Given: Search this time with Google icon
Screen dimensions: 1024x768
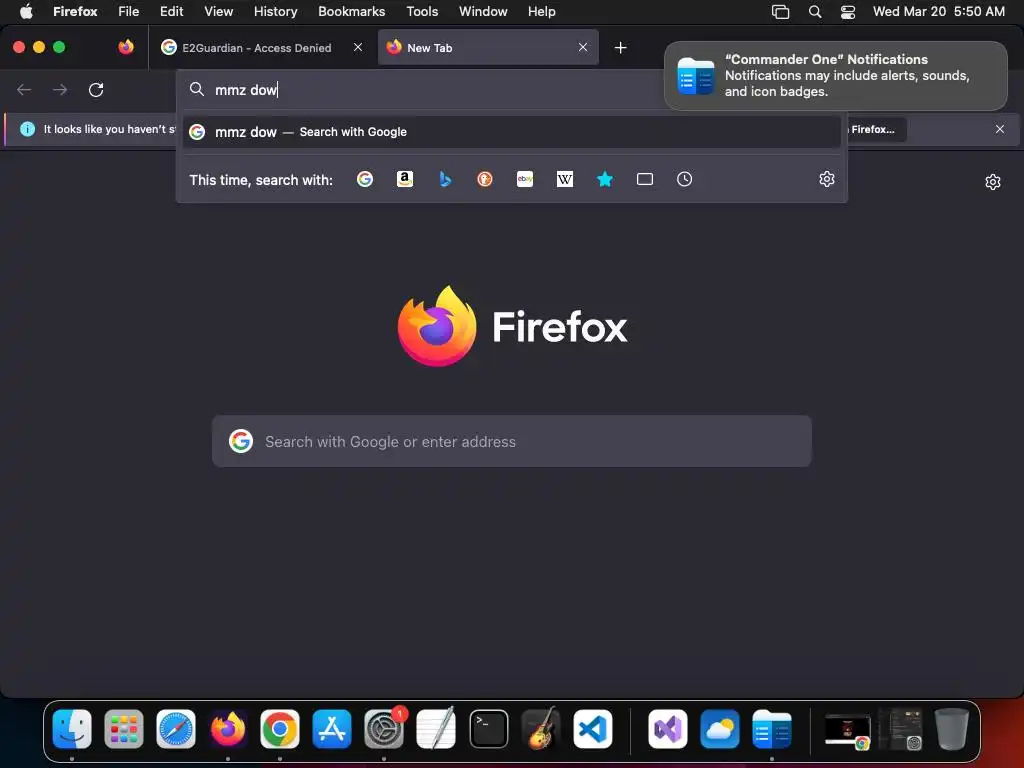Looking at the screenshot, I should click(x=365, y=179).
